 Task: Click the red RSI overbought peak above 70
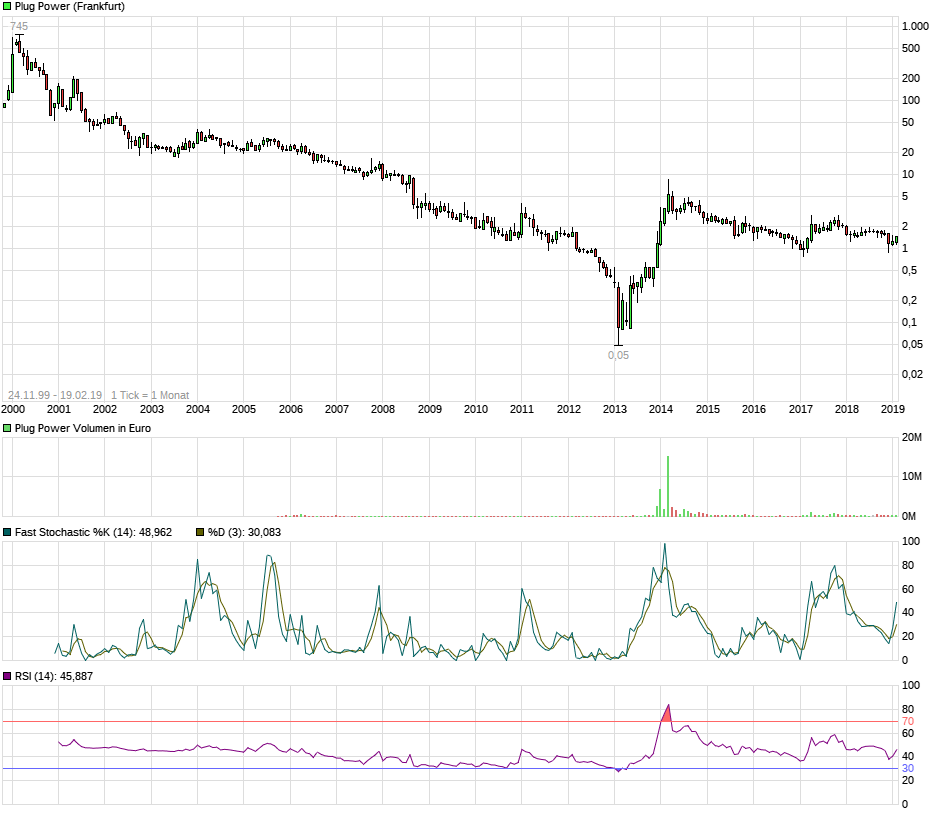point(667,714)
